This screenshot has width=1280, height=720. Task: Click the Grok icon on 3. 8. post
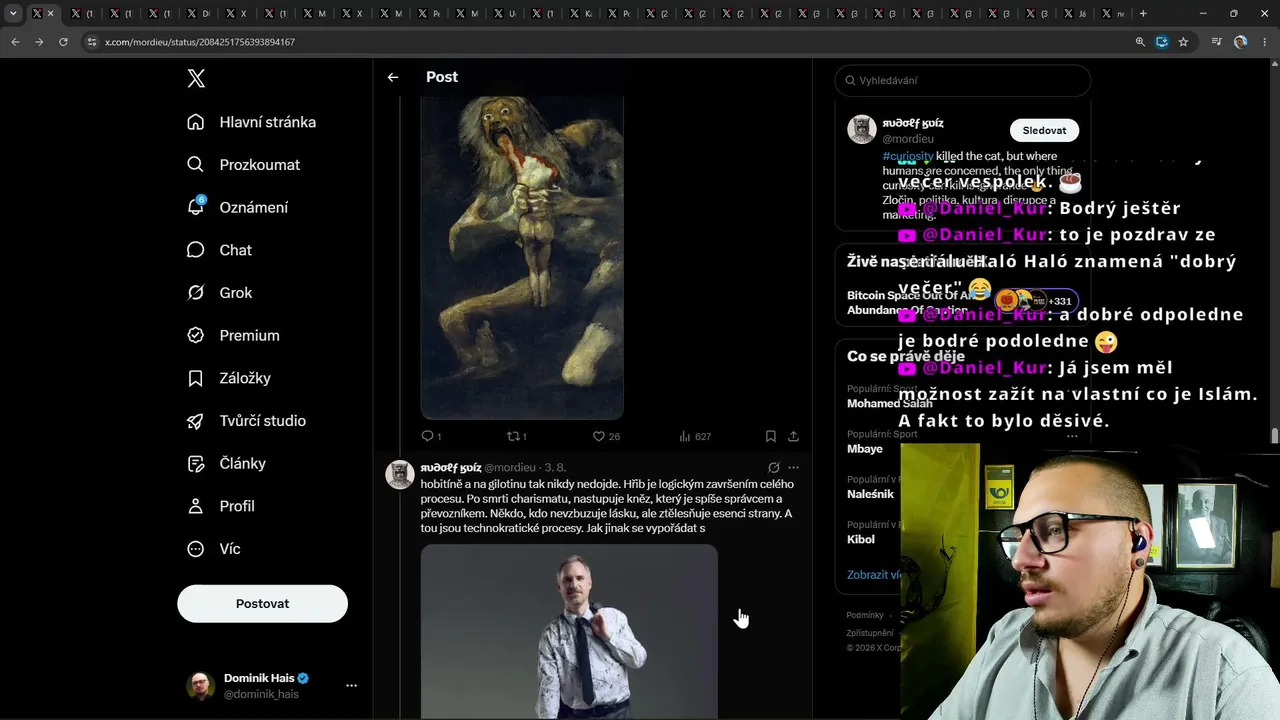click(x=773, y=467)
